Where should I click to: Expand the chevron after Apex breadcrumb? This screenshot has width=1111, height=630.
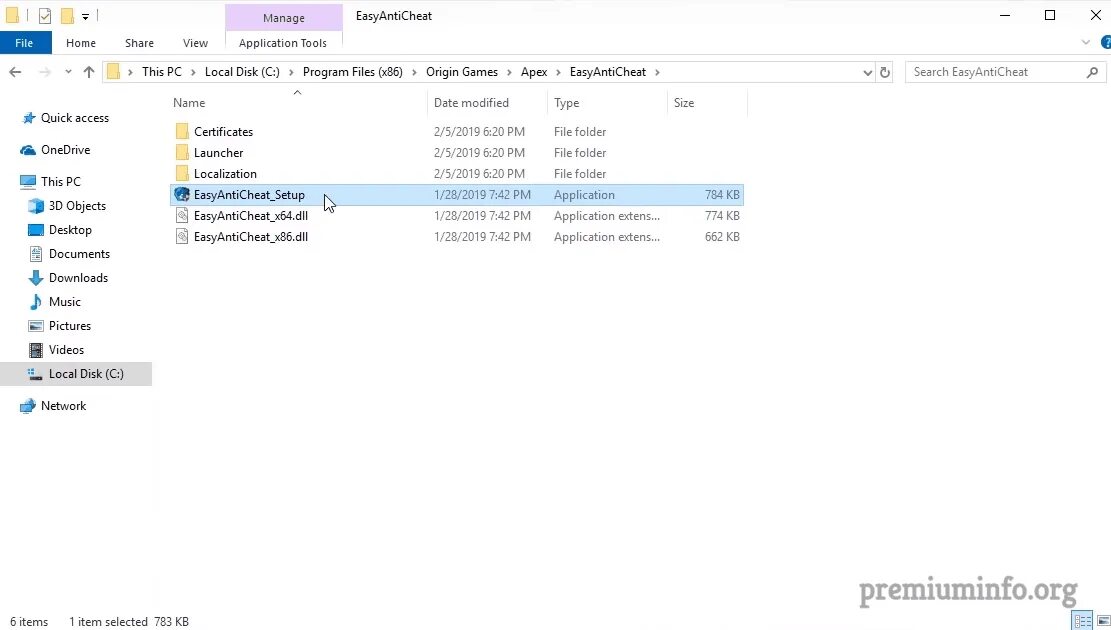click(x=558, y=72)
